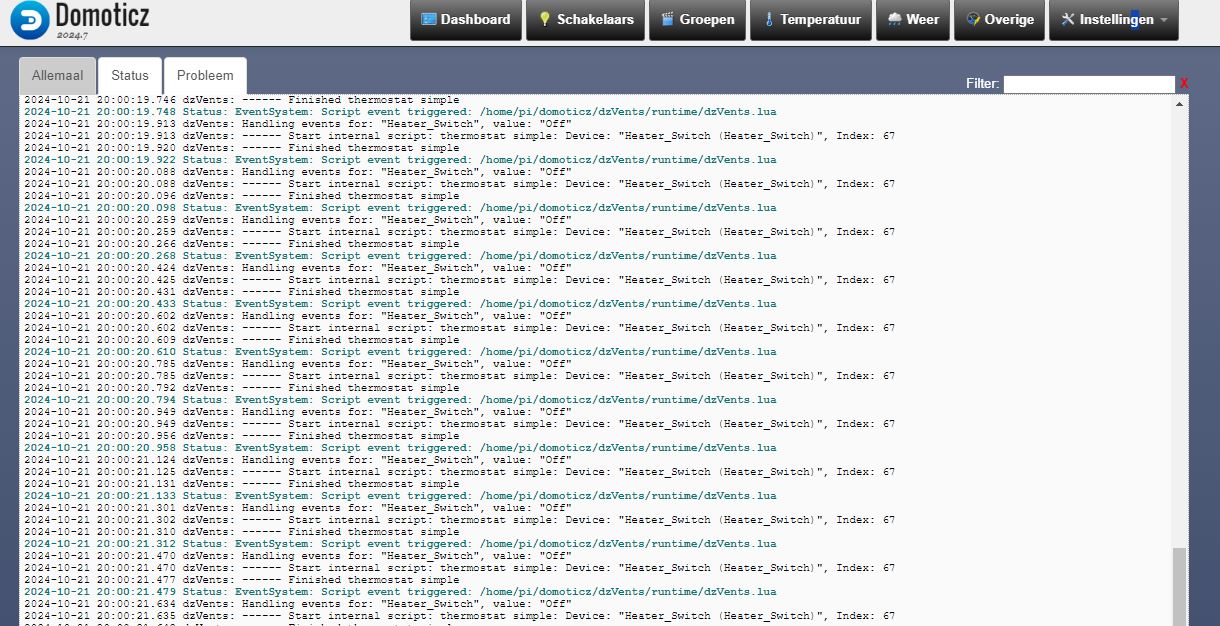Open the Weer page
The image size is (1220, 626).
point(913,20)
